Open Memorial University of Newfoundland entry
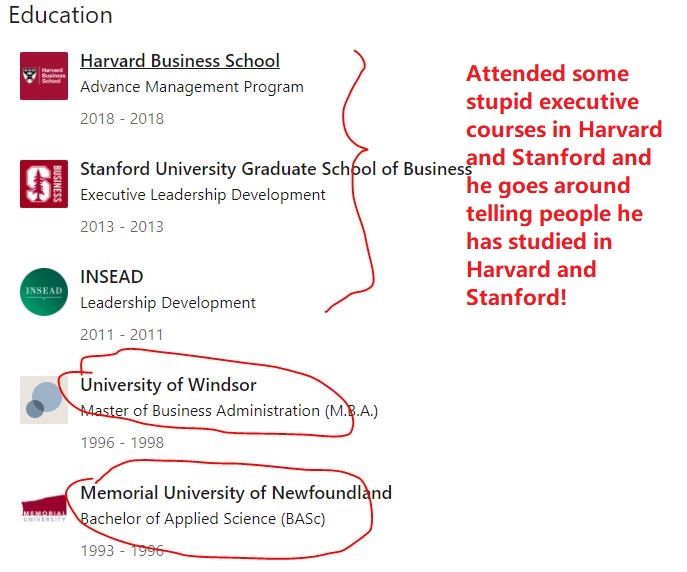The height and width of the screenshot is (572, 687). pos(236,493)
